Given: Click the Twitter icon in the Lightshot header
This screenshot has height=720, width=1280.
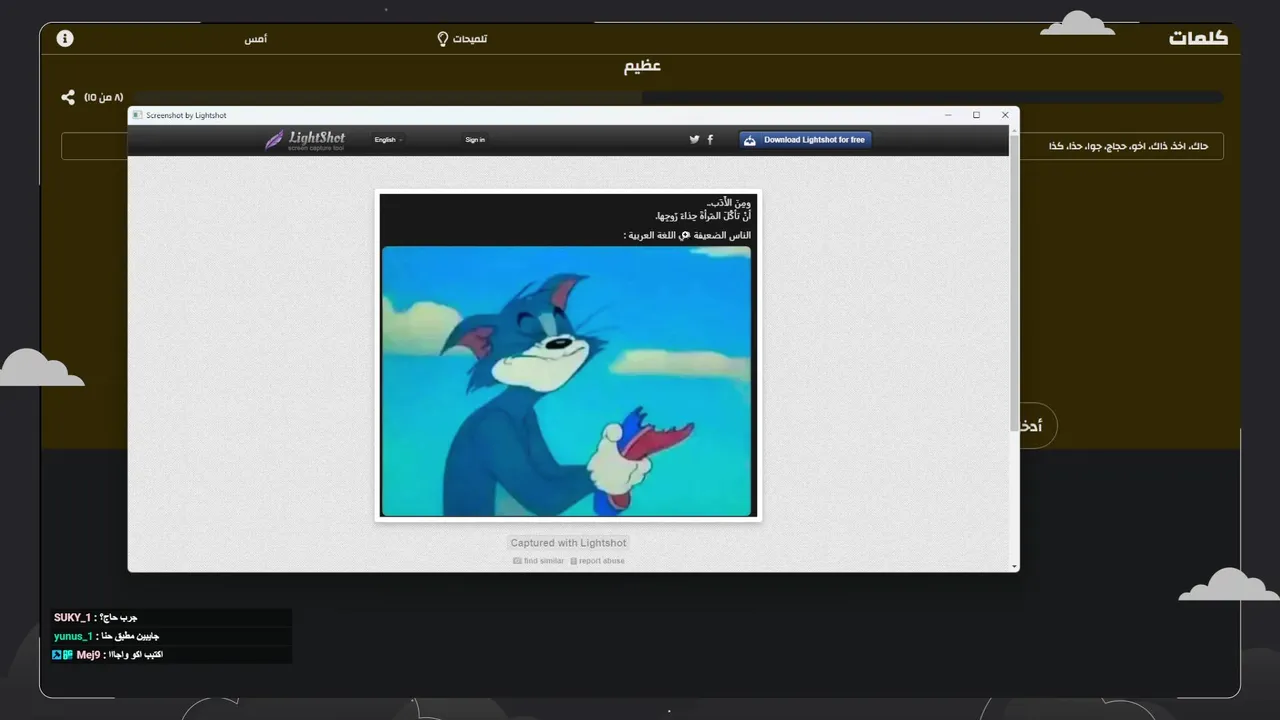Looking at the screenshot, I should tap(694, 140).
